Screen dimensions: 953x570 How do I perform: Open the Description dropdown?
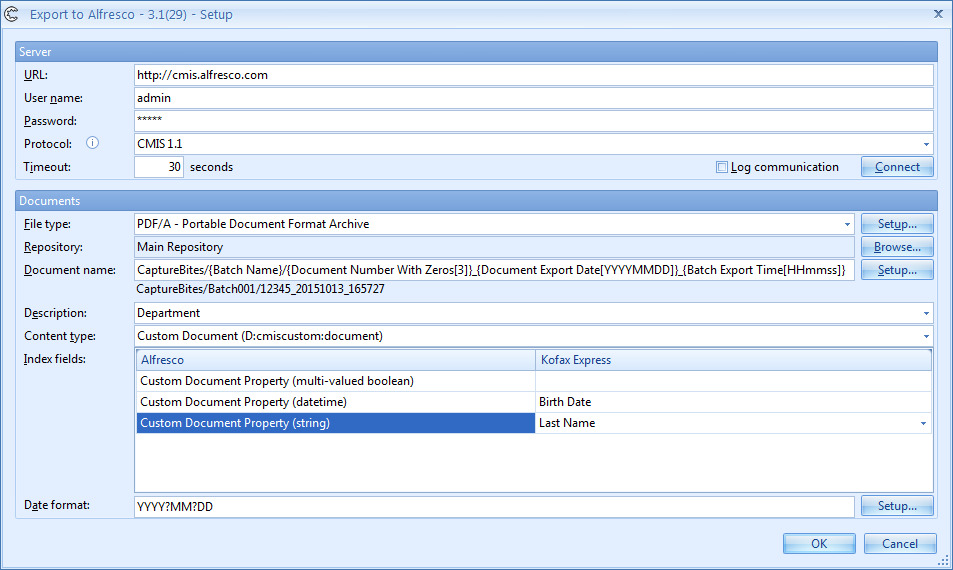[925, 314]
